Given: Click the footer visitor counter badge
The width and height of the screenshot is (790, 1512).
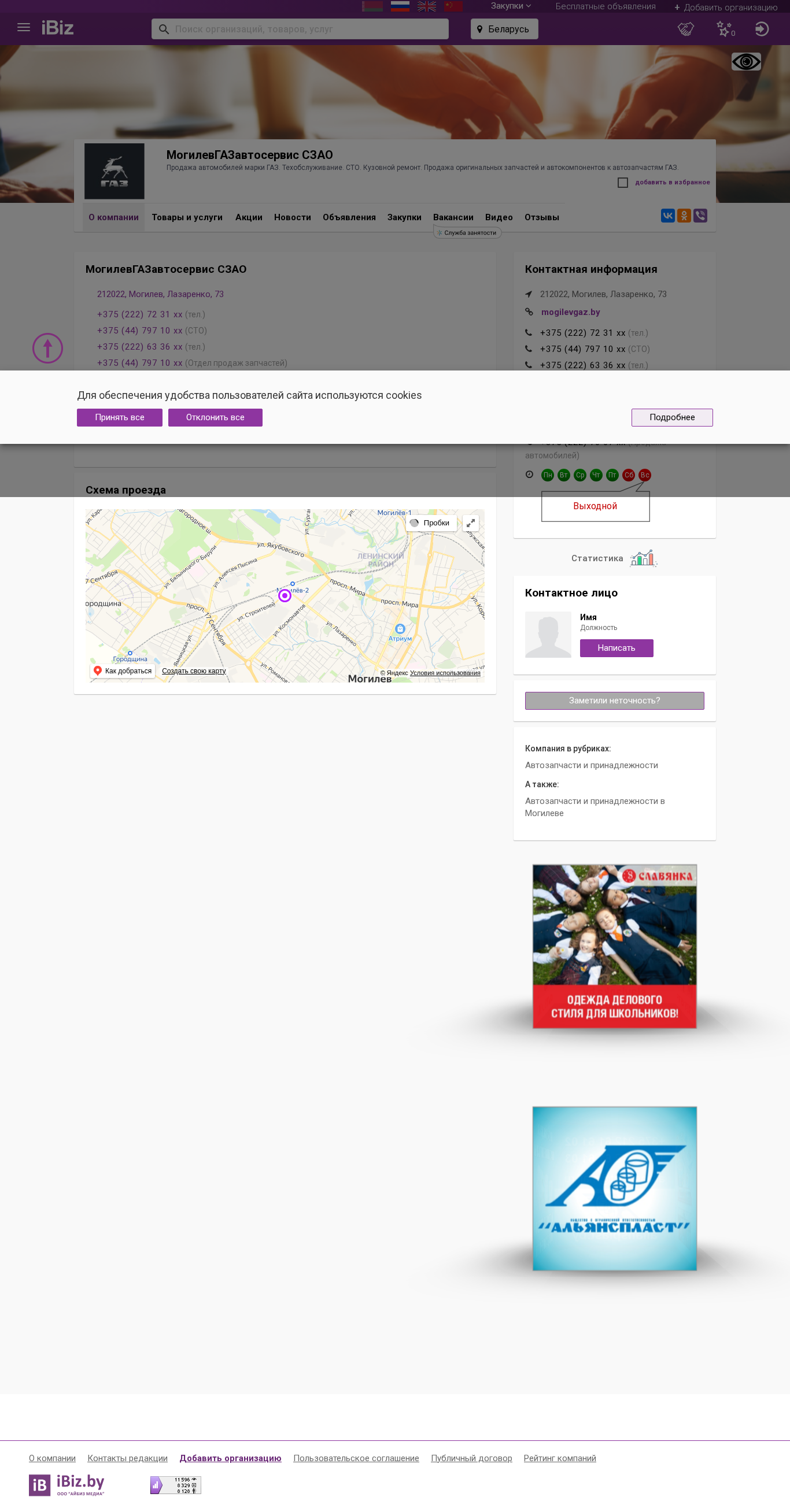Looking at the screenshot, I should pos(176,1485).
